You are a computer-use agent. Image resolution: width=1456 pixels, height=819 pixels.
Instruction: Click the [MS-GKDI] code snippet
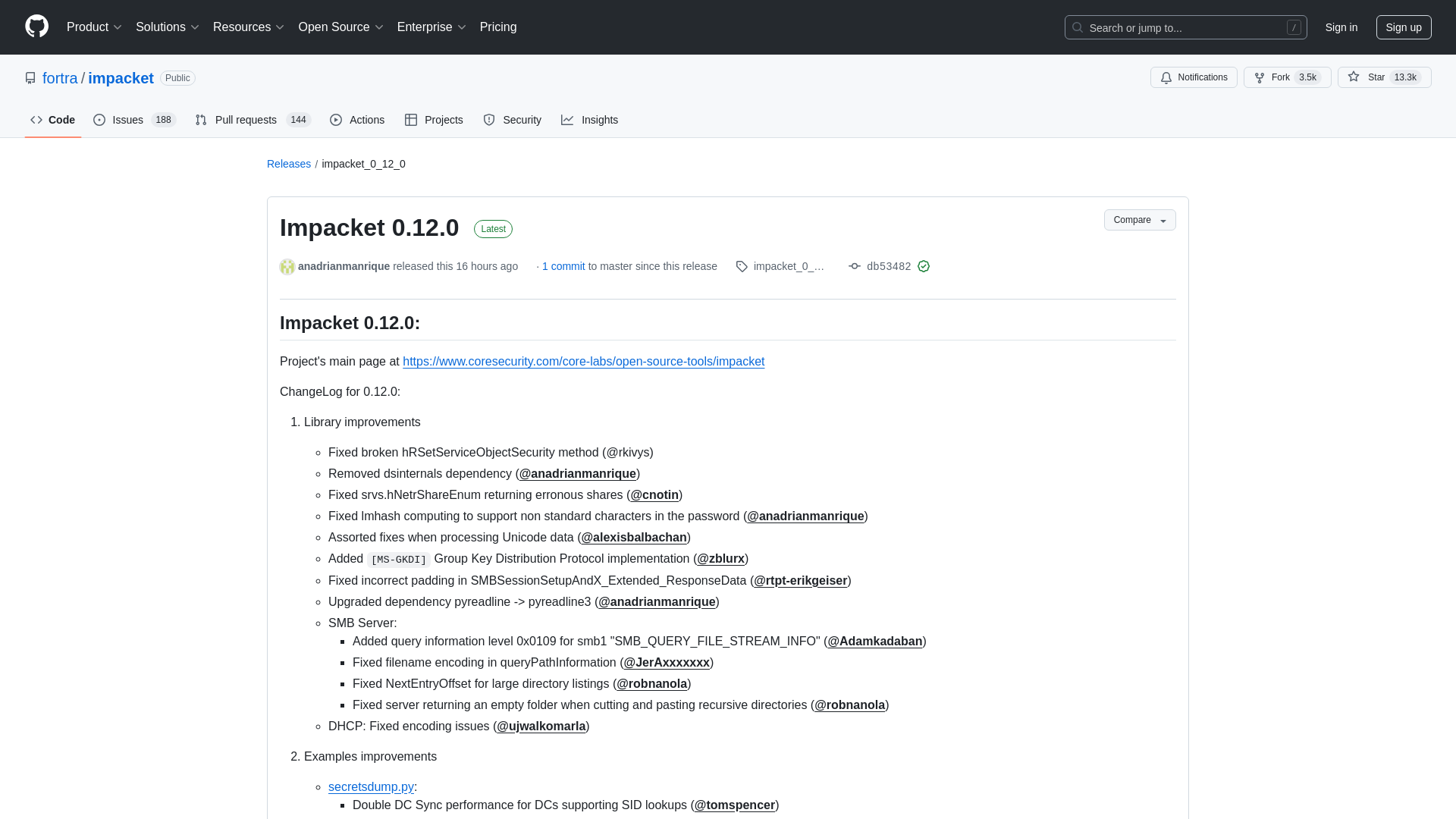click(x=399, y=560)
